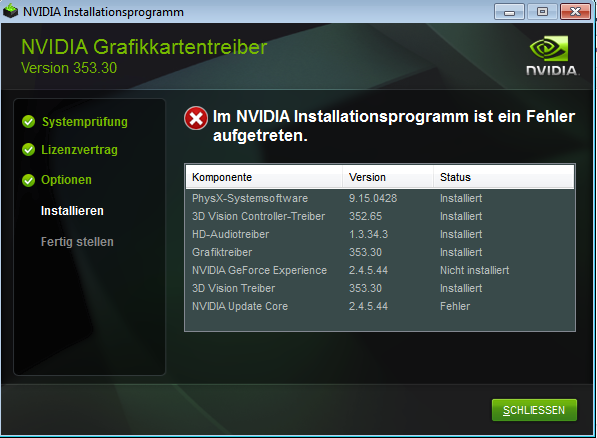Click the Nicht installiert status
The height and width of the screenshot is (438, 597).
tap(474, 270)
